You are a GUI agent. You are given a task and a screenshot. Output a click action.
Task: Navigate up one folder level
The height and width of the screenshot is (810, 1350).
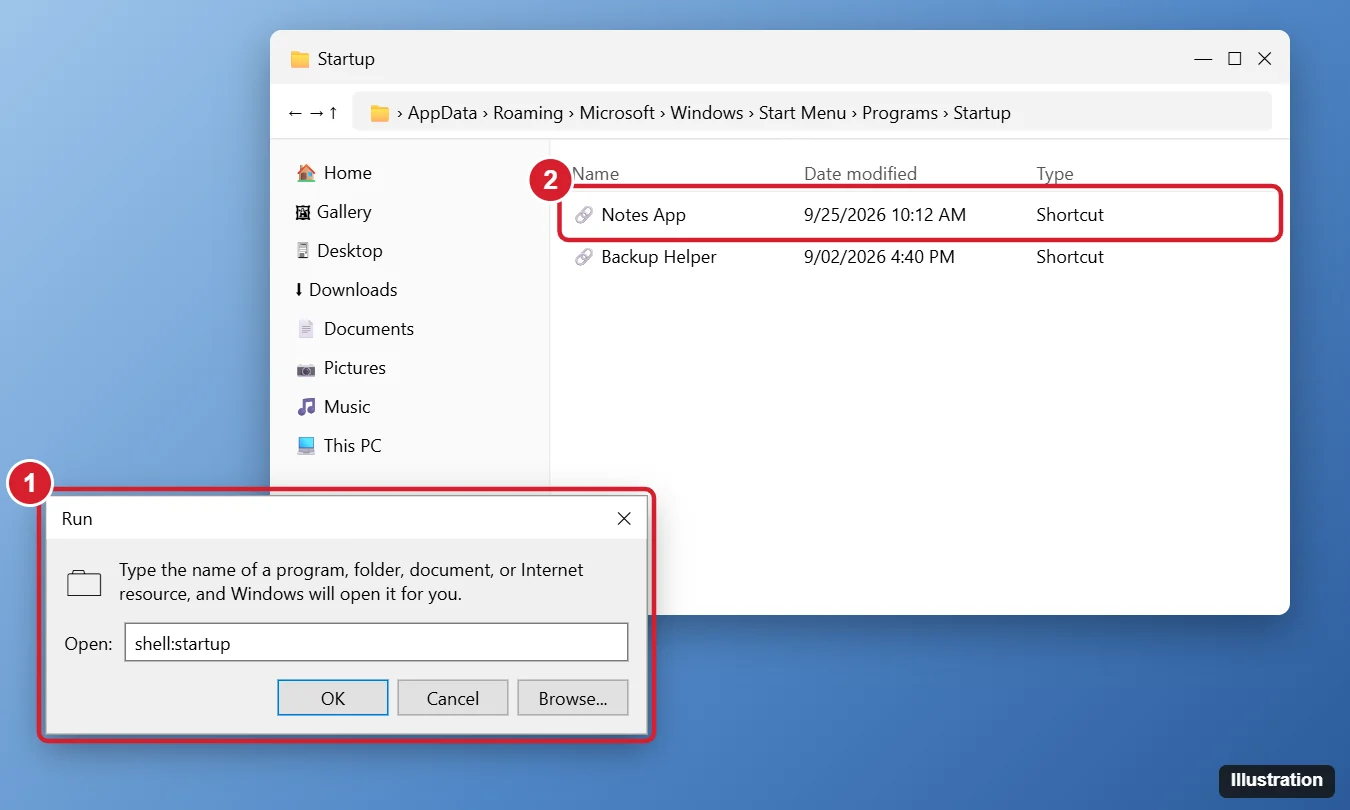333,113
